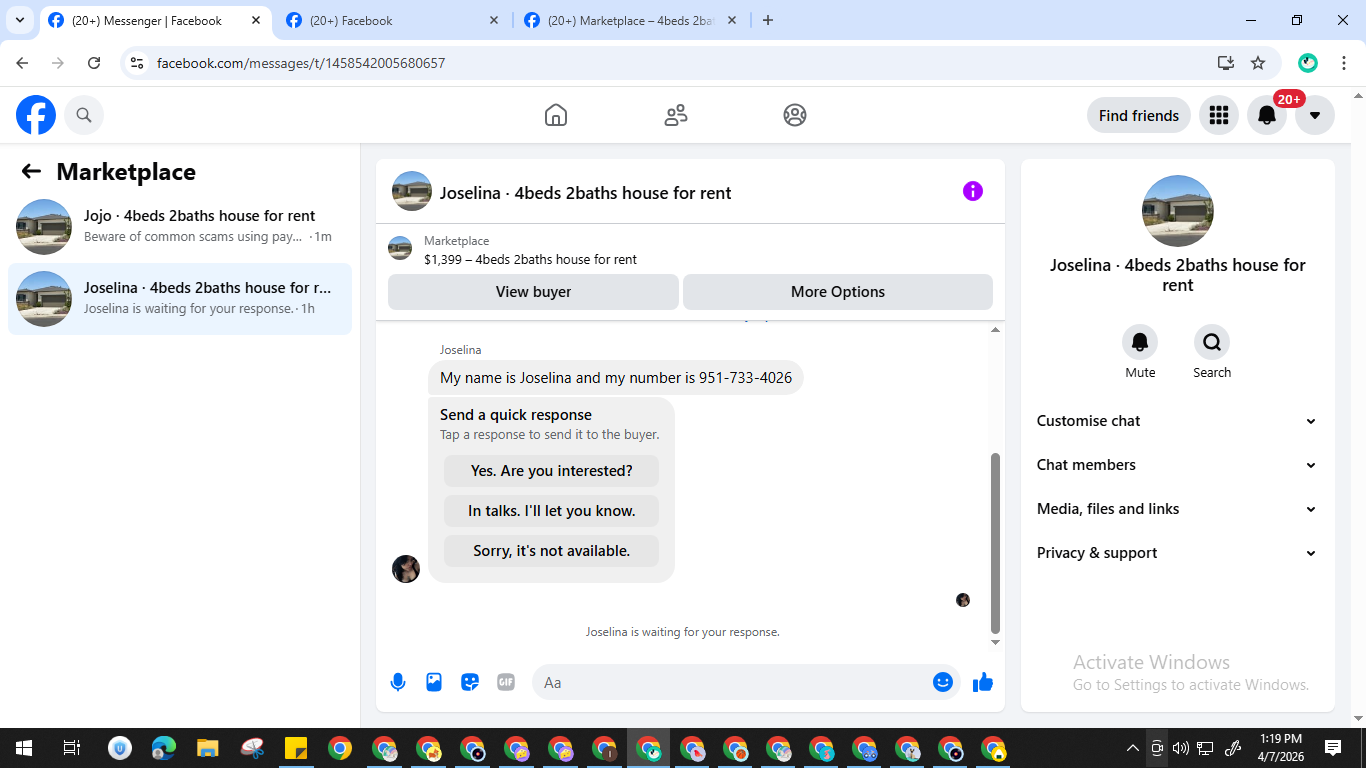This screenshot has width=1366, height=768.
Task: Open Windows action center notifications icon
Action: click(x=1333, y=748)
